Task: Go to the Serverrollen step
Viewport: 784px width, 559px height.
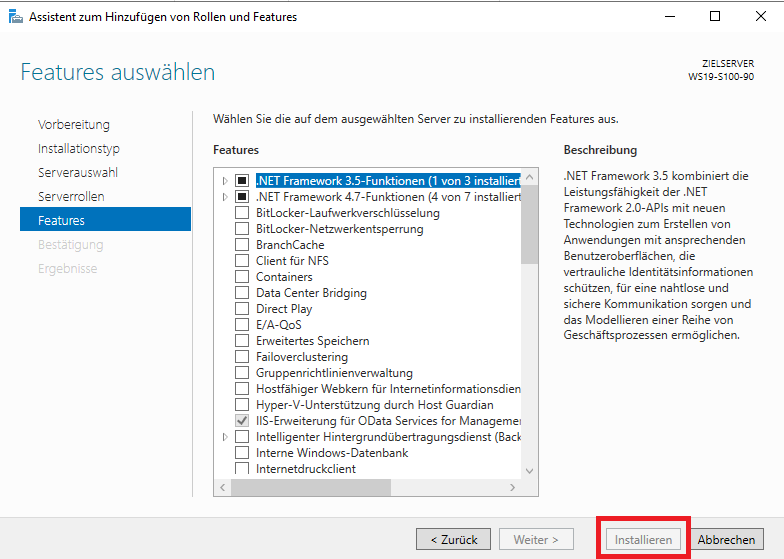Action: (71, 196)
